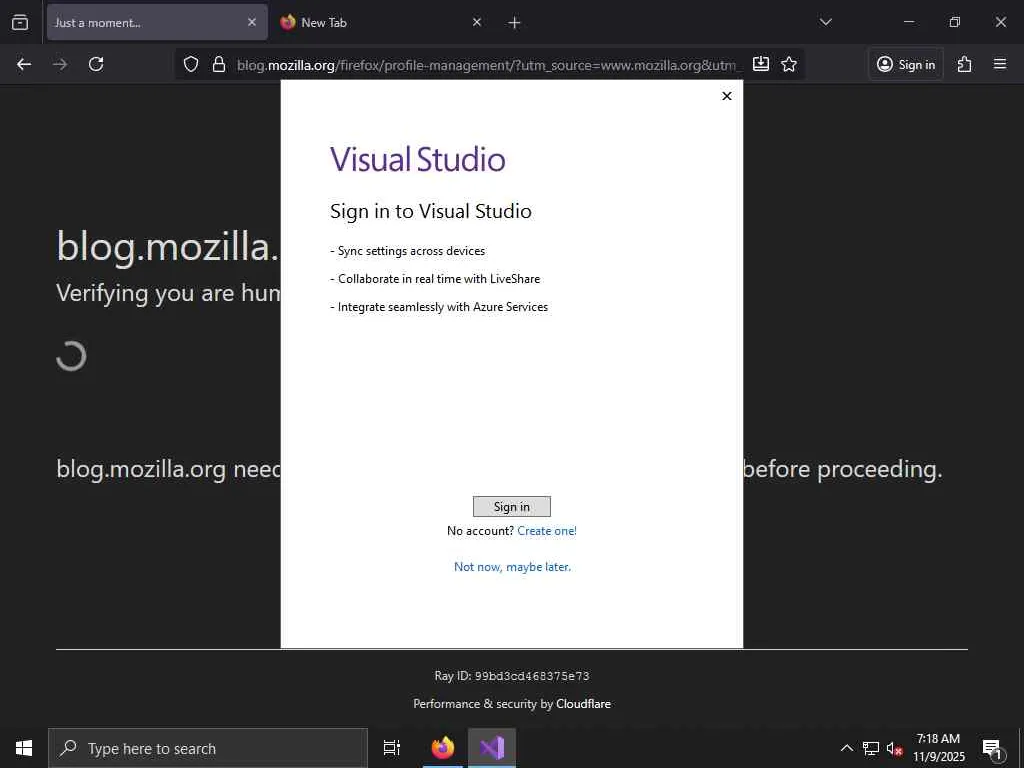Click 'Sync settings across devices' text

coord(411,251)
